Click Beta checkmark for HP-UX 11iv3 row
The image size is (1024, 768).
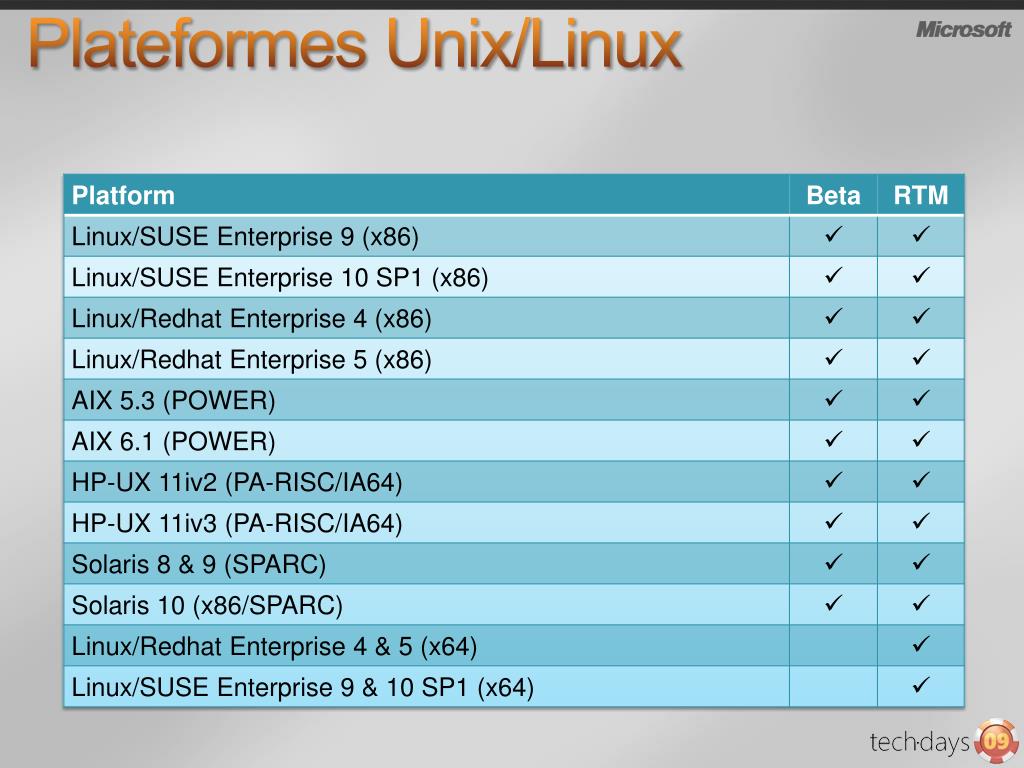click(833, 521)
